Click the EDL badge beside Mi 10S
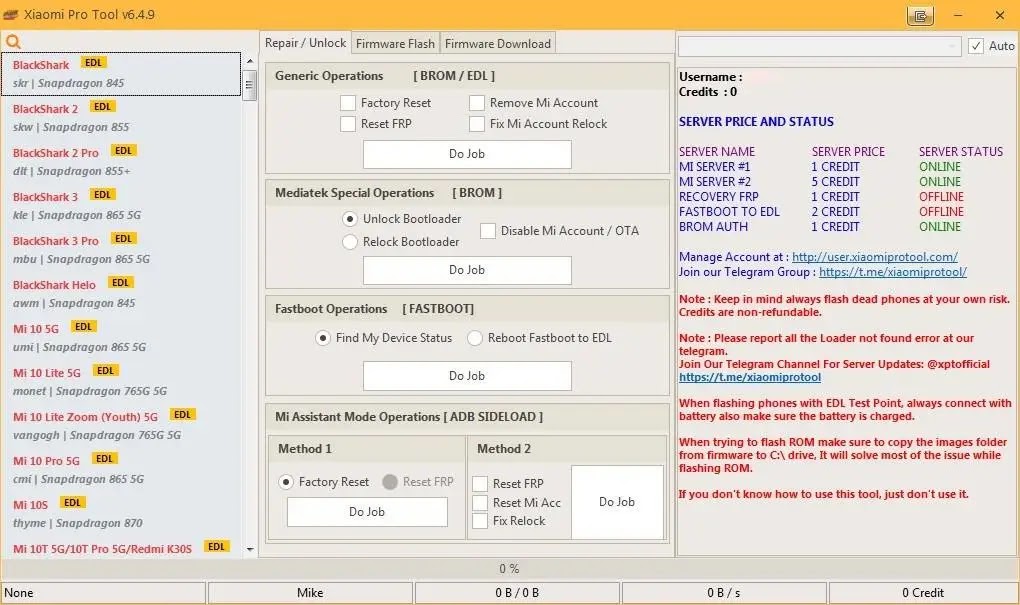The width and height of the screenshot is (1020, 605). [72, 503]
